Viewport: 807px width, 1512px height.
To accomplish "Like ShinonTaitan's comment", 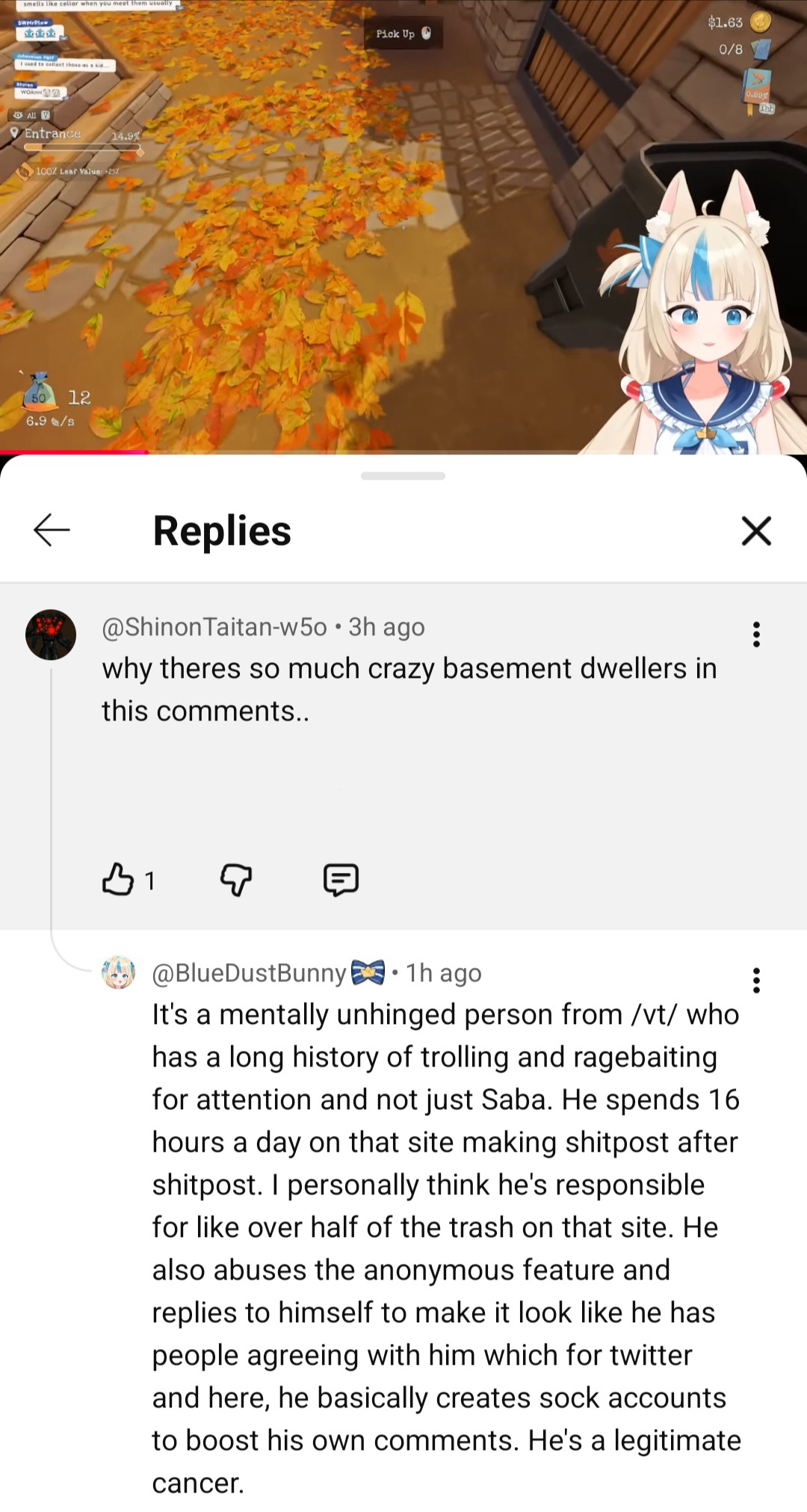I will [x=118, y=879].
